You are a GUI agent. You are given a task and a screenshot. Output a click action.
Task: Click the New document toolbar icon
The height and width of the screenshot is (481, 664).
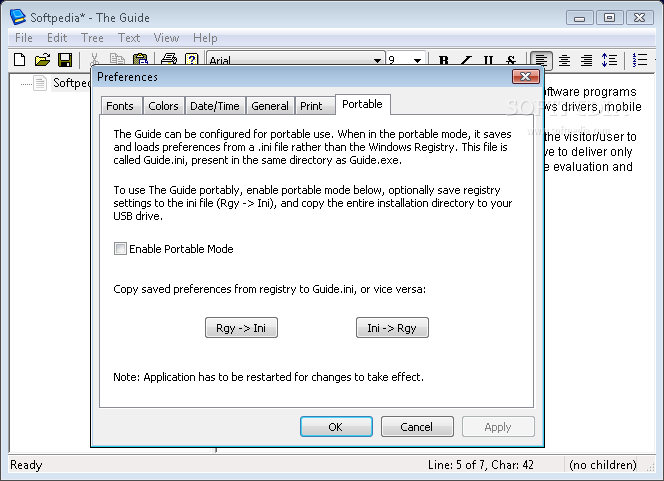pyautogui.click(x=19, y=60)
